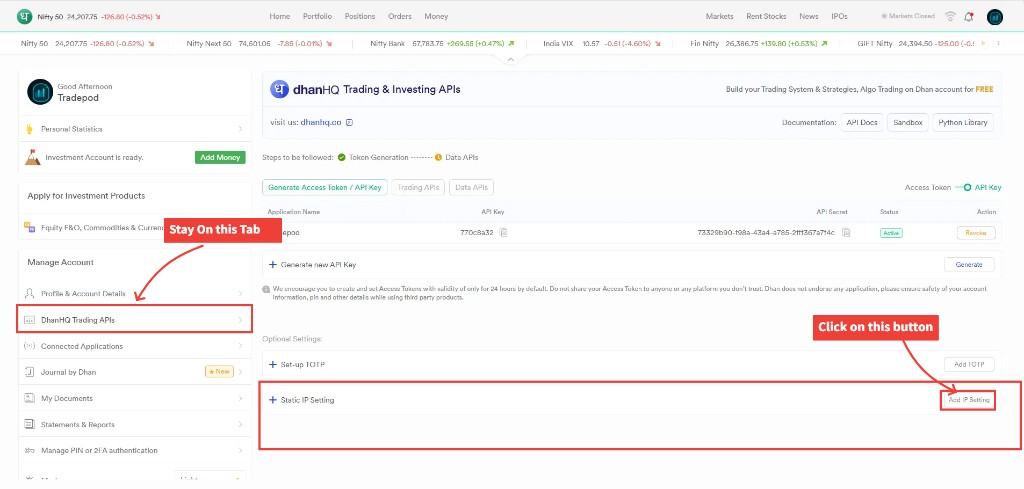Click the API Docs button
Screen dimensions: 1024x489
[x=861, y=123]
